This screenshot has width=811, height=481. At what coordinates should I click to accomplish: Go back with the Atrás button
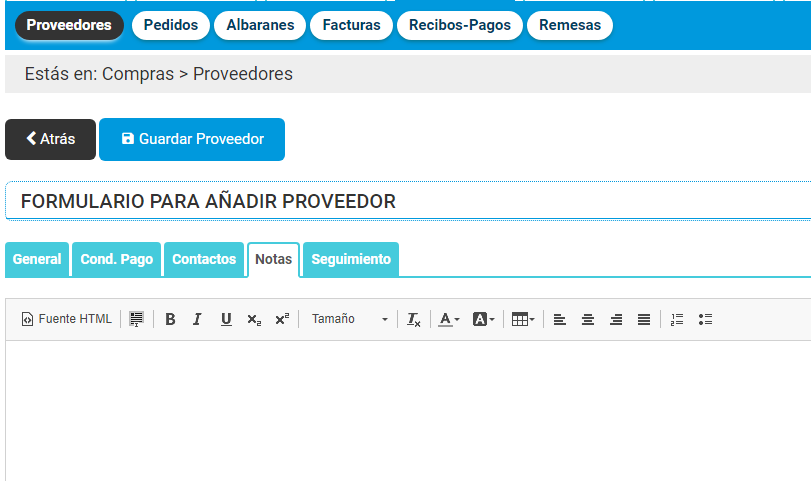pos(50,139)
